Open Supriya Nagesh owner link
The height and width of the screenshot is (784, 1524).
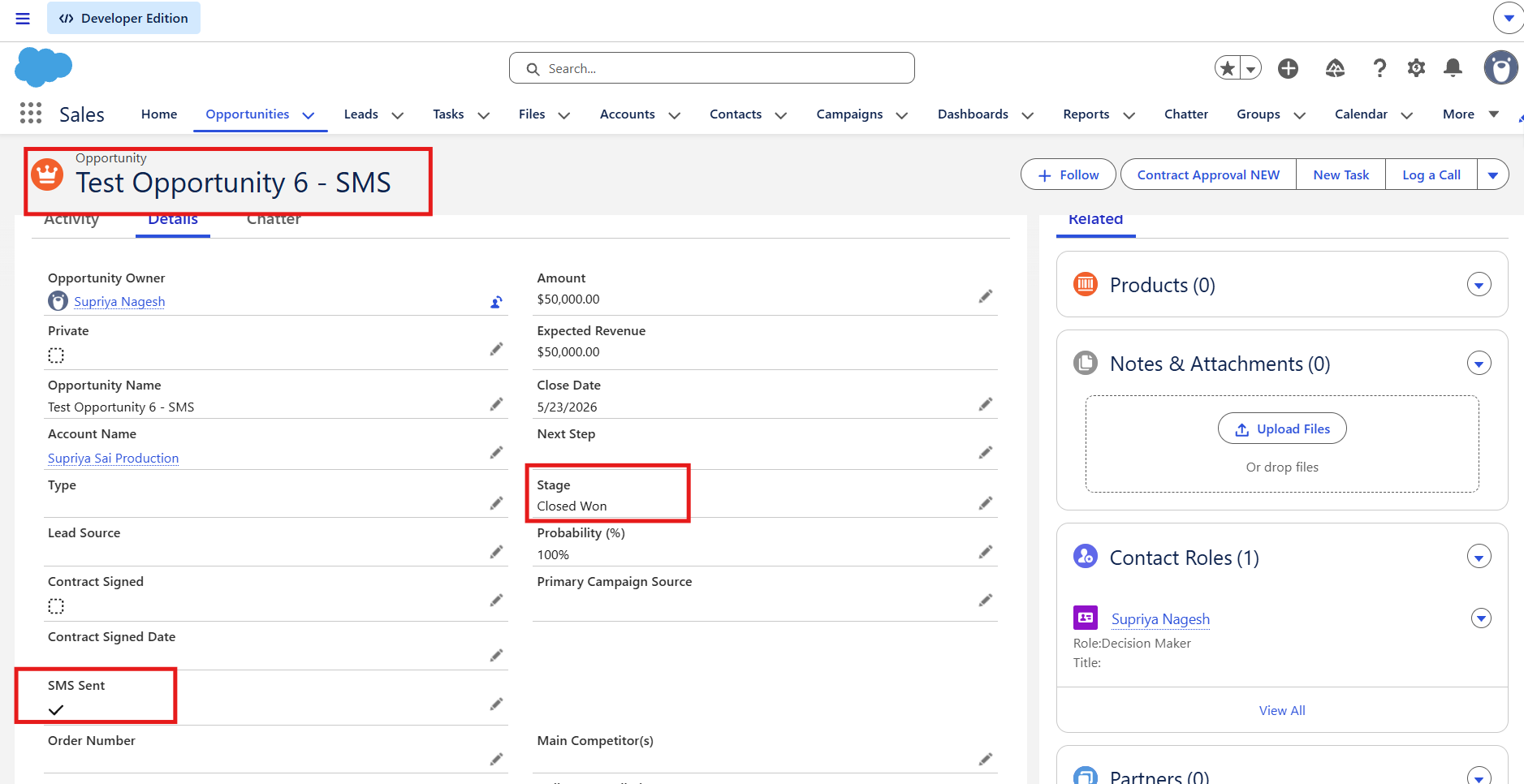click(119, 302)
